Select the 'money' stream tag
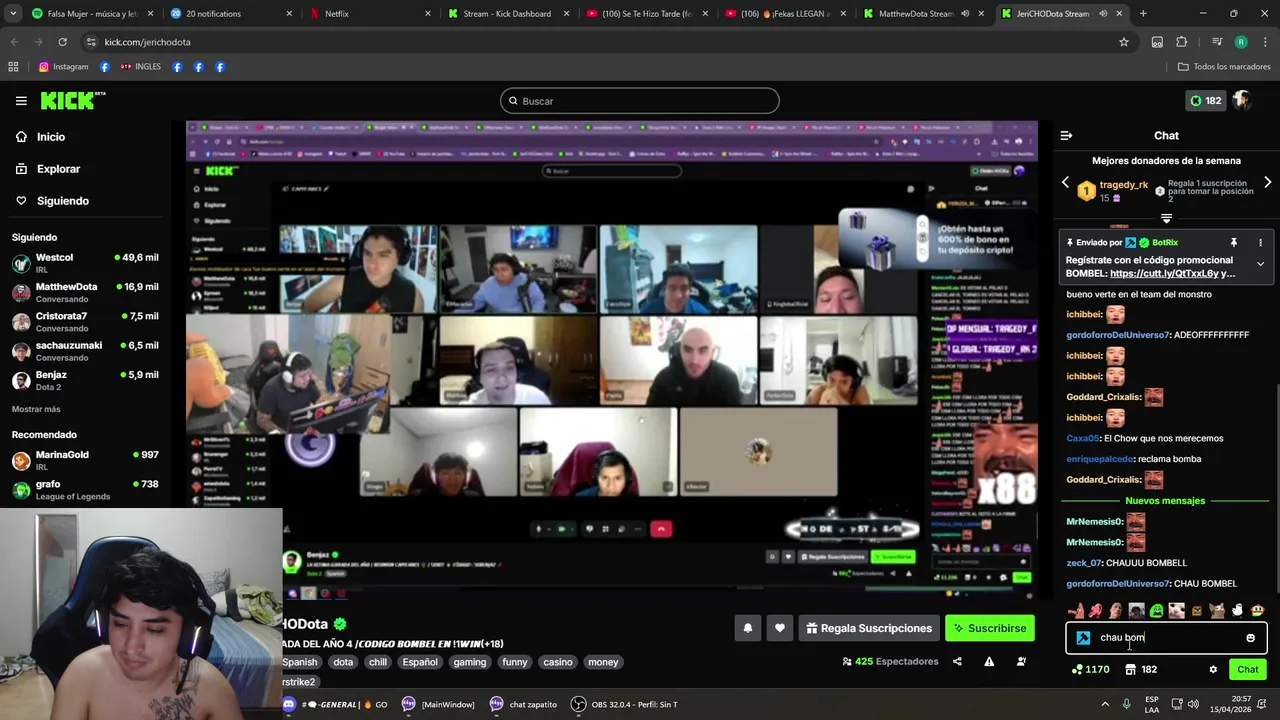The image size is (1280, 720). click(603, 662)
